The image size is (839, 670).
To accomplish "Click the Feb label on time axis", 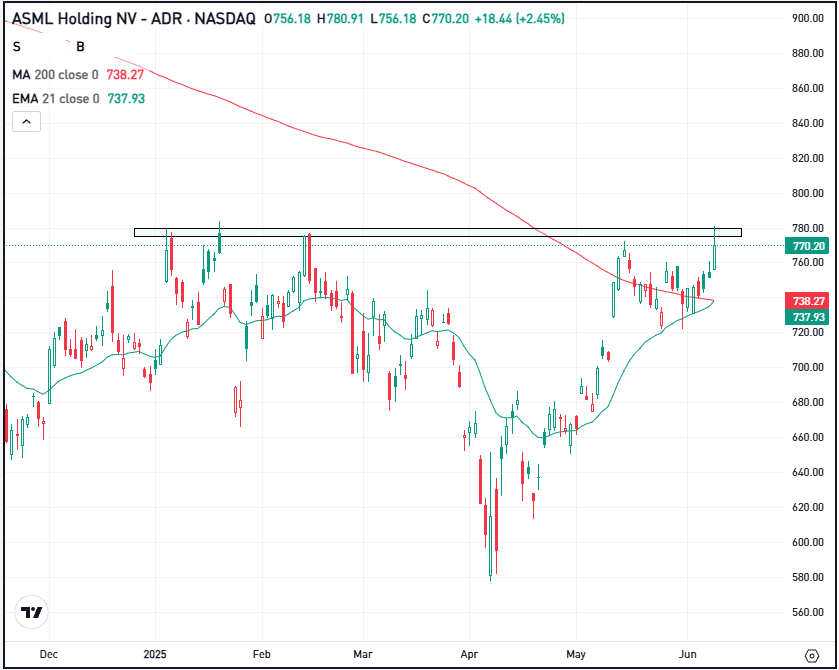I will (x=262, y=654).
